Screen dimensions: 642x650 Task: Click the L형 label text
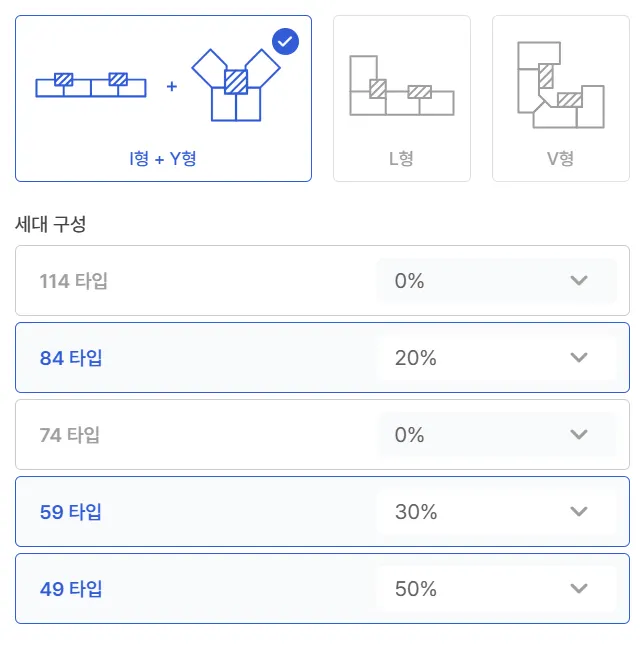(x=401, y=158)
